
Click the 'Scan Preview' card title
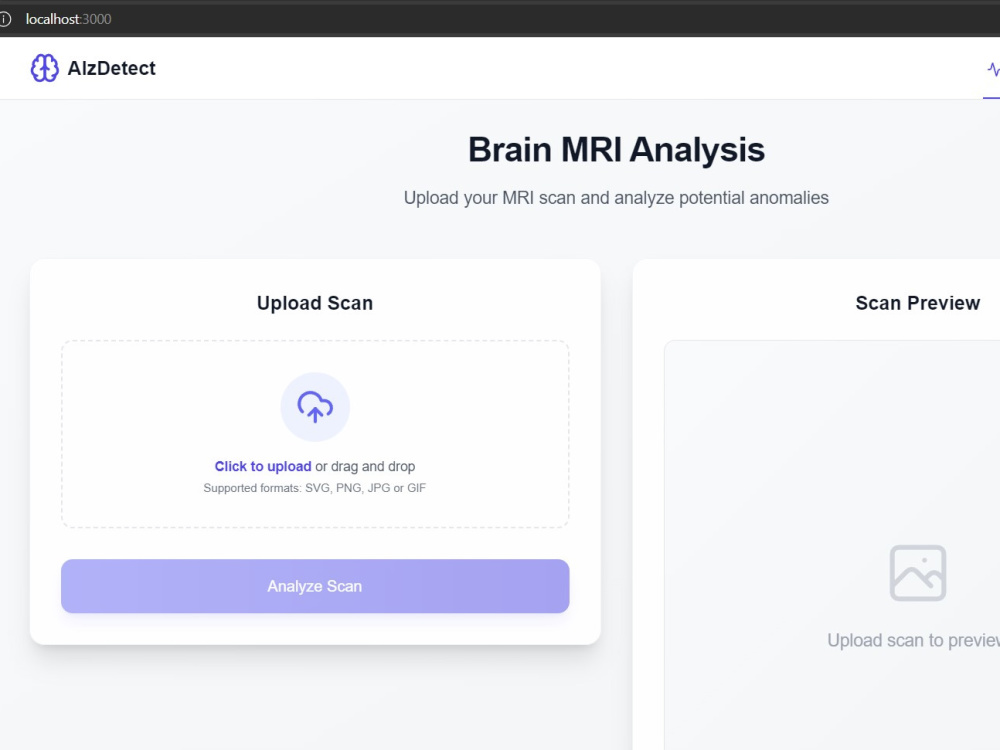(918, 303)
